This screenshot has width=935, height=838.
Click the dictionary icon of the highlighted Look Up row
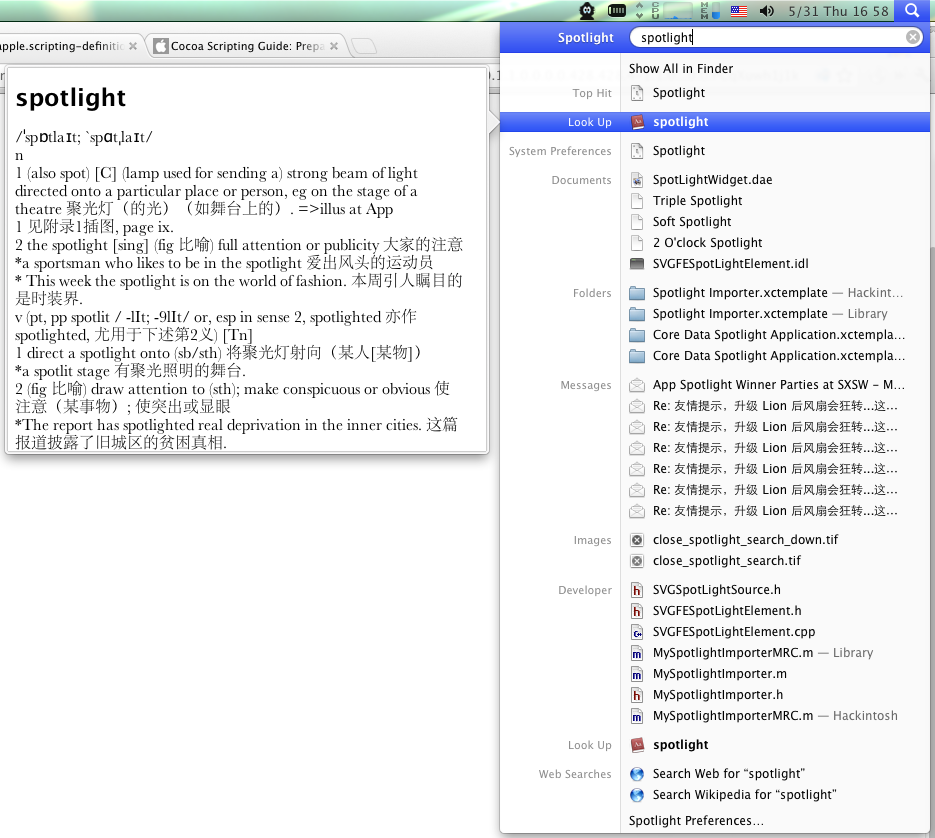(637, 122)
